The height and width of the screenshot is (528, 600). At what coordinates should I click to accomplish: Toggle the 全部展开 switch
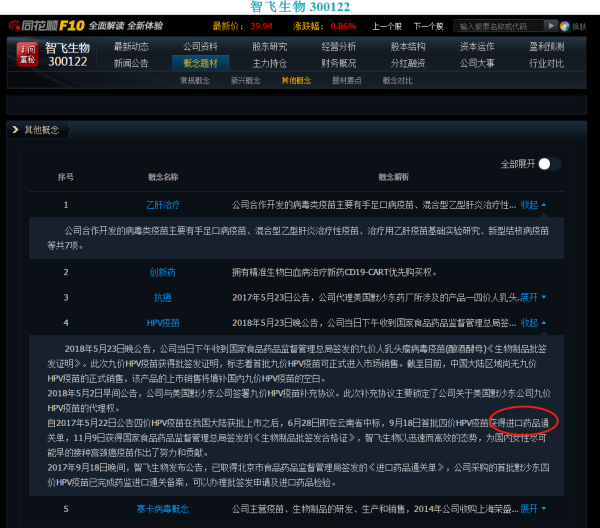coord(550,164)
